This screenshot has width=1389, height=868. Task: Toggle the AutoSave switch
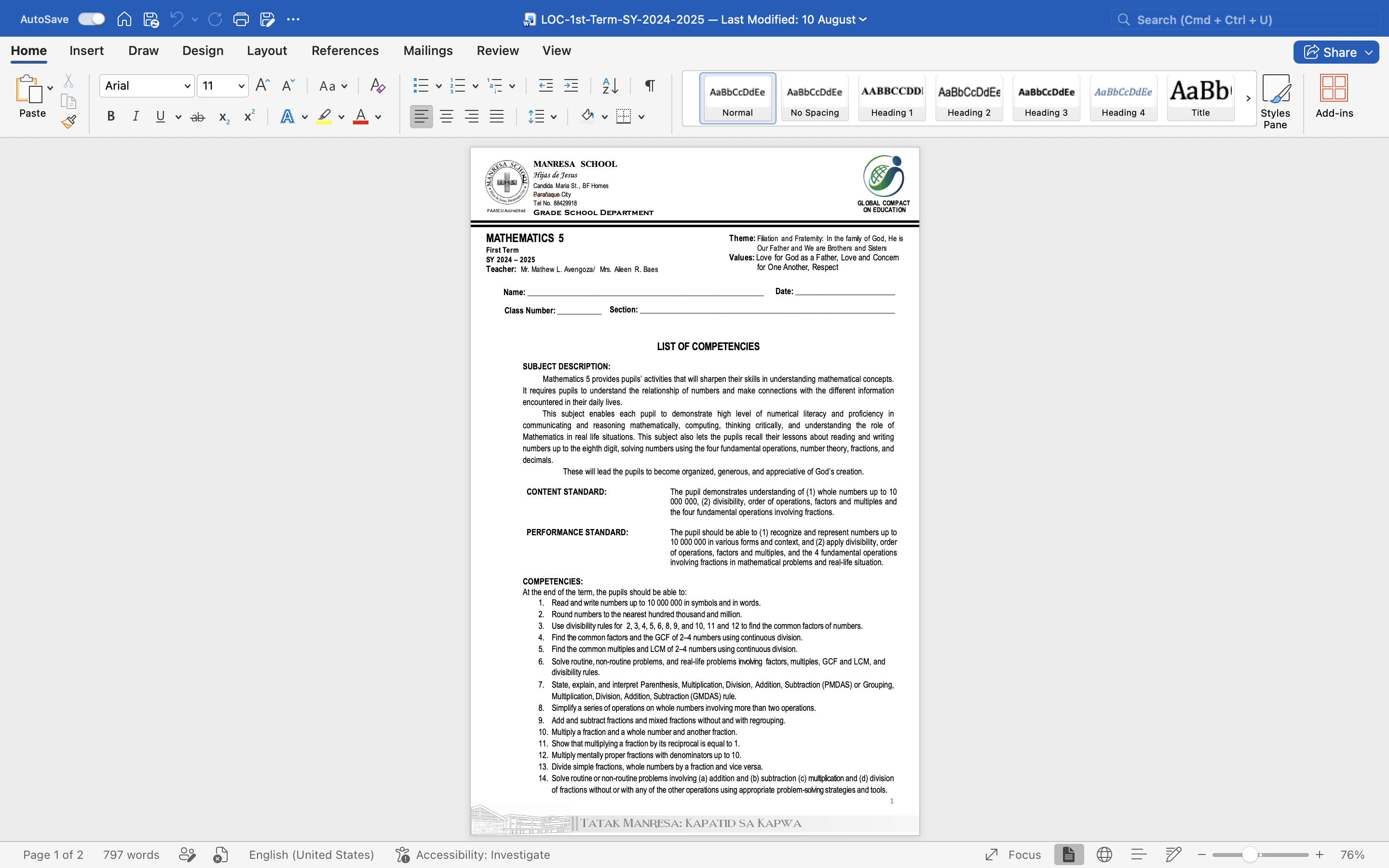coord(92,19)
